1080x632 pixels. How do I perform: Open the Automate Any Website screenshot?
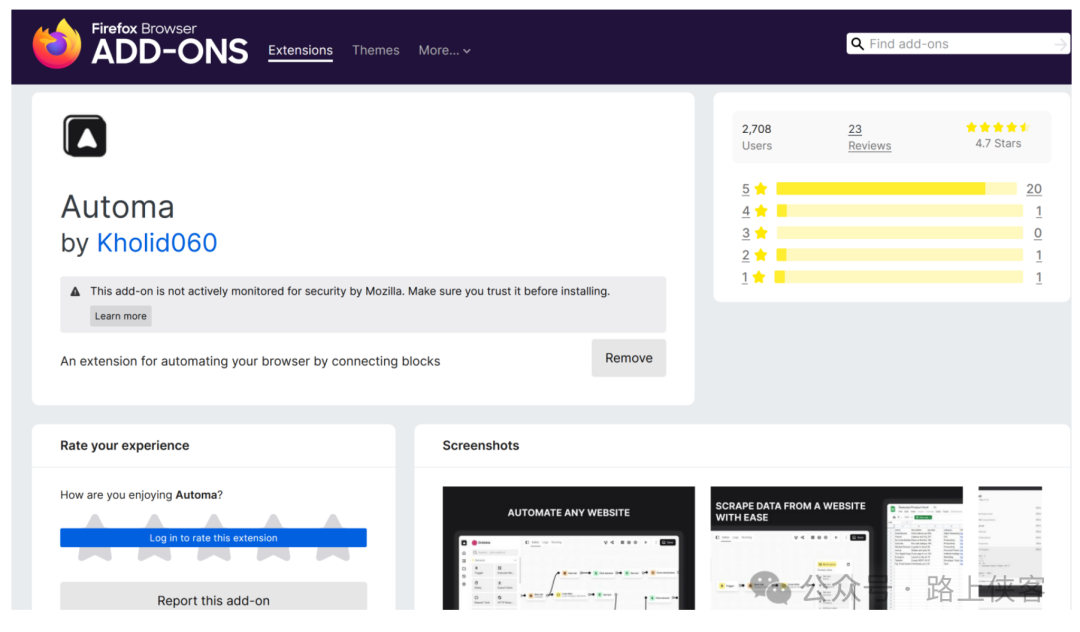(568, 548)
